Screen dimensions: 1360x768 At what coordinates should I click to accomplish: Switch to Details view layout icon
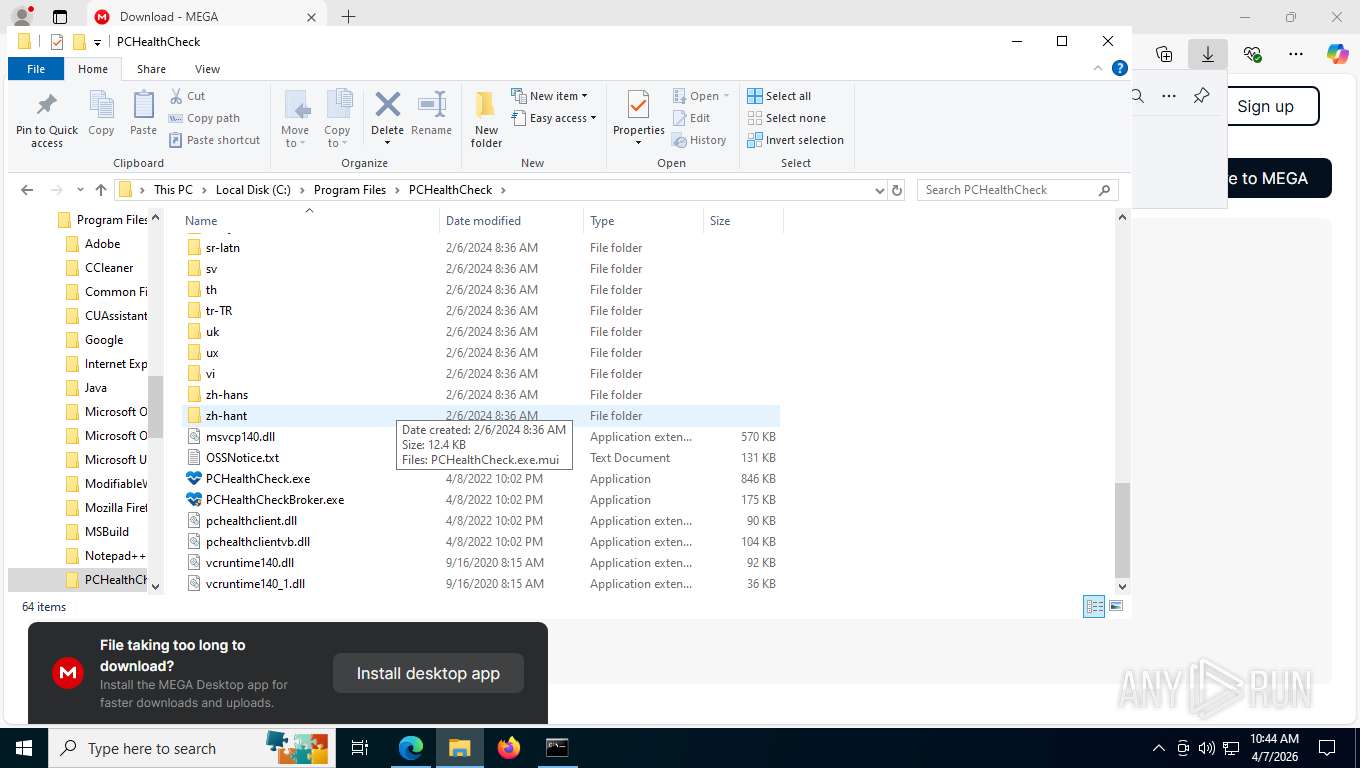click(x=1094, y=607)
